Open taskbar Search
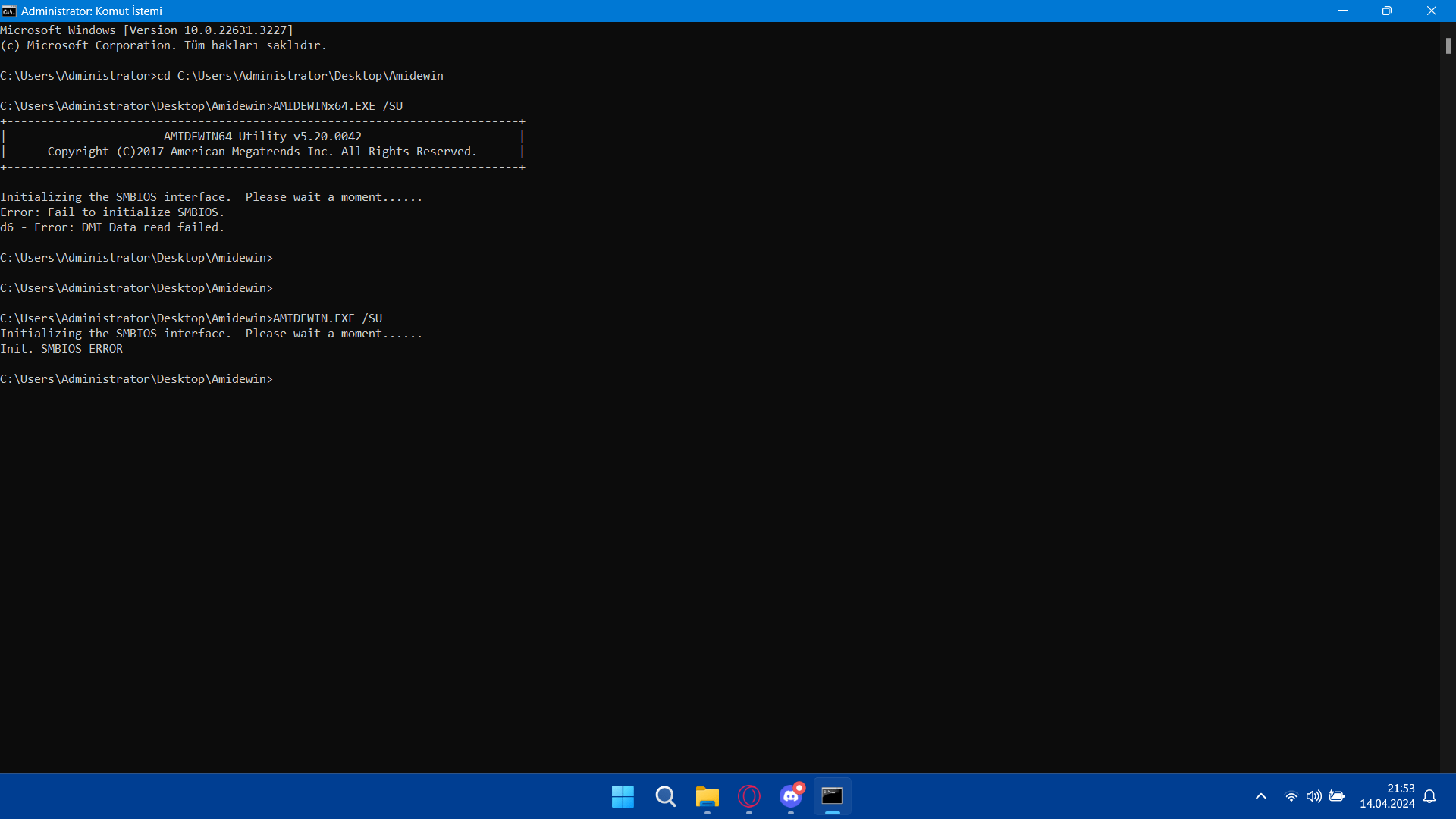 (x=665, y=796)
